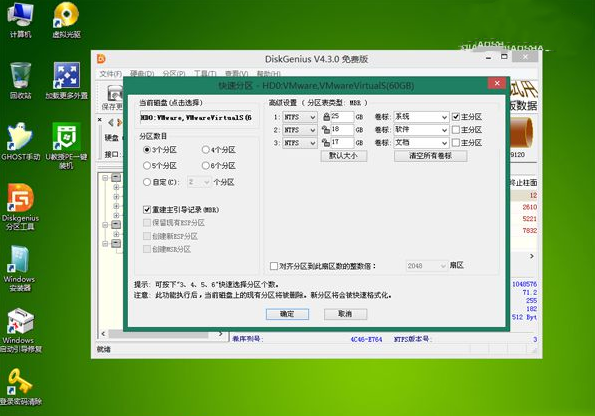Click the right scroll arrow under DiskGenius tree

point(221,334)
